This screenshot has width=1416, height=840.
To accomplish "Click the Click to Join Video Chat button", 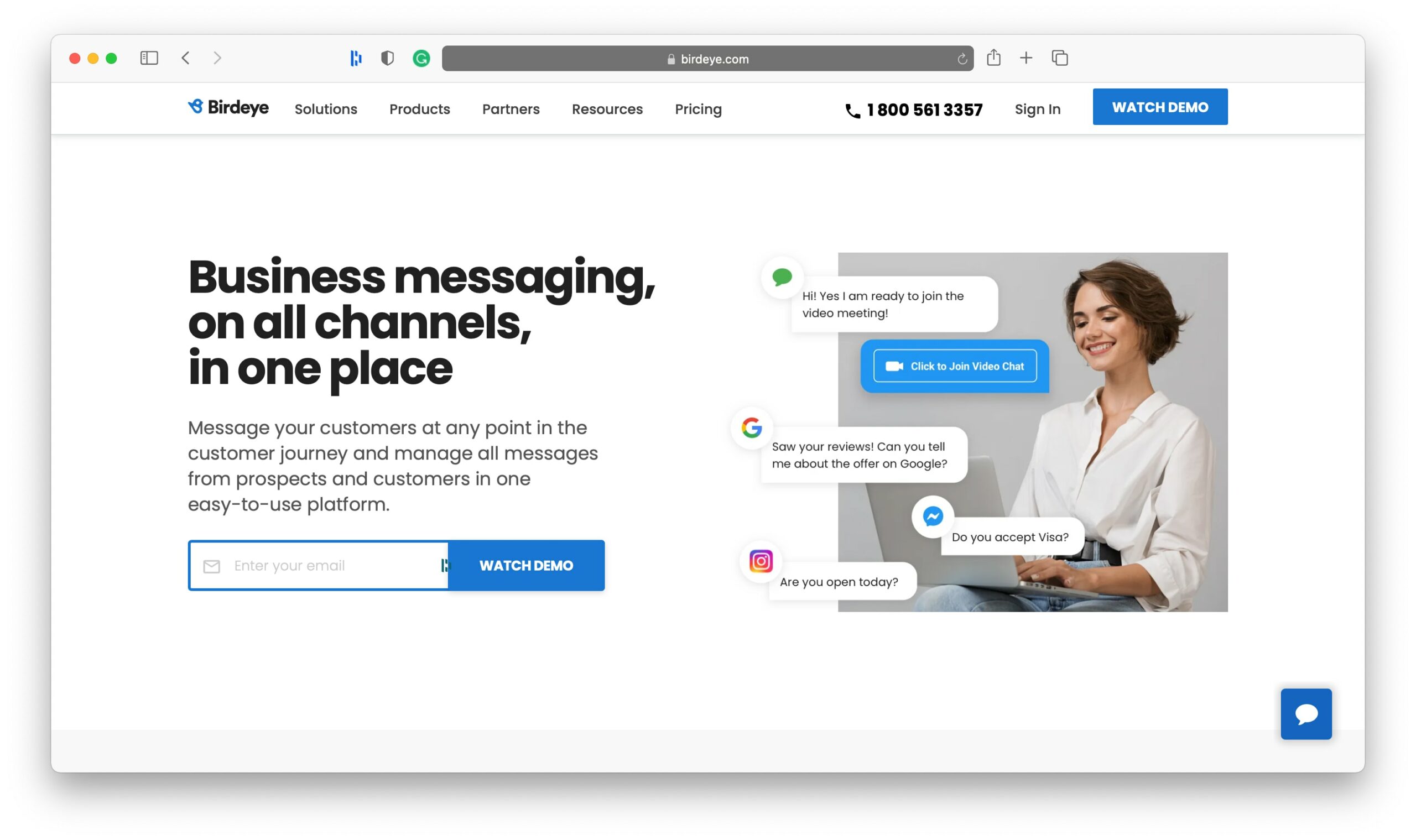I will pyautogui.click(x=955, y=365).
